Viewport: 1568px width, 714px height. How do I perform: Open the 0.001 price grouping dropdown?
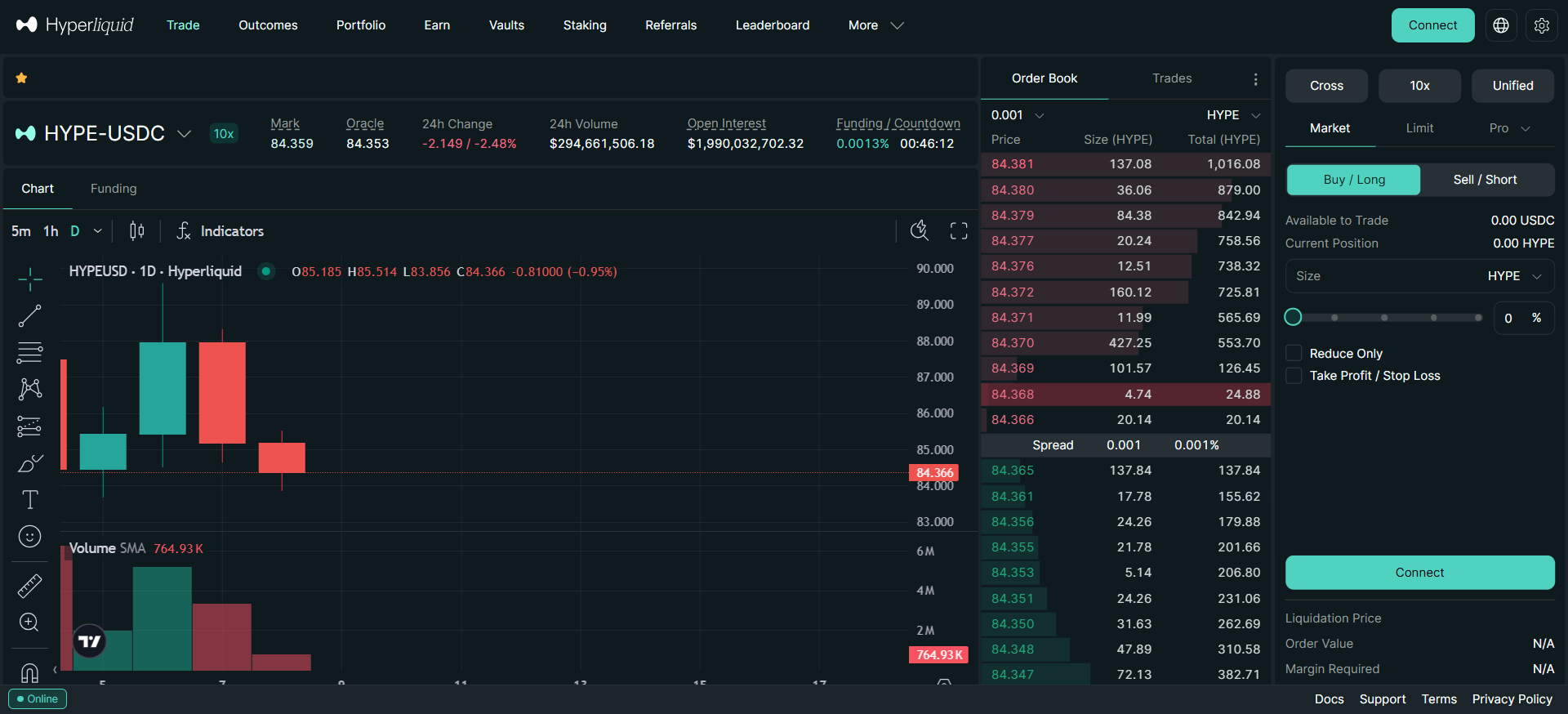coord(1018,115)
